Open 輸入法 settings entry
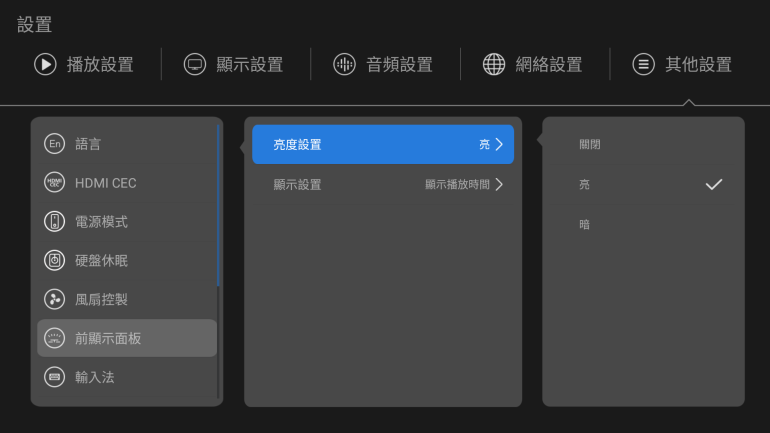The image size is (770, 433). (x=127, y=377)
